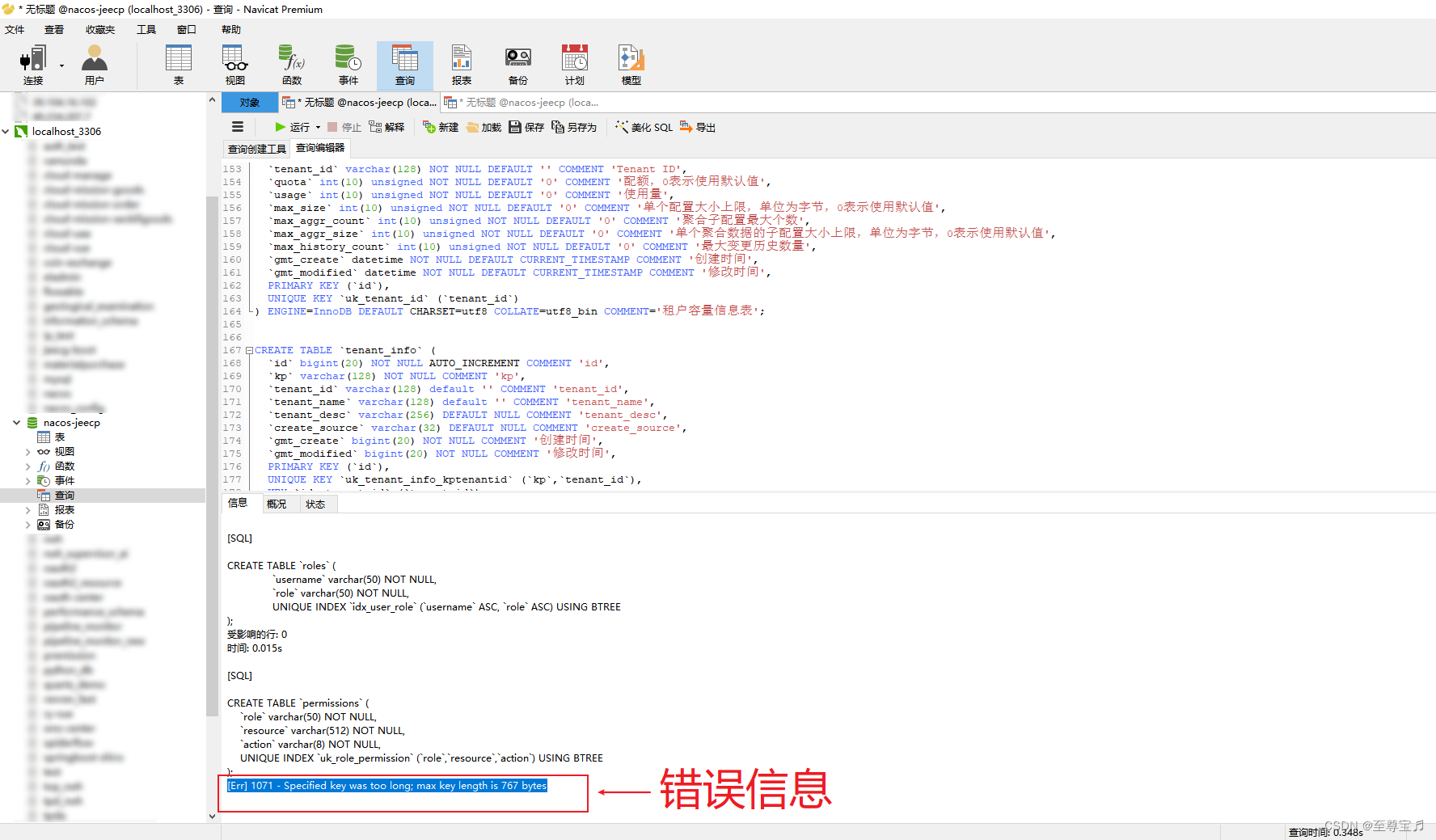Expand the 视图 tree node
Viewport: 1436px width, 840px height.
(27, 452)
